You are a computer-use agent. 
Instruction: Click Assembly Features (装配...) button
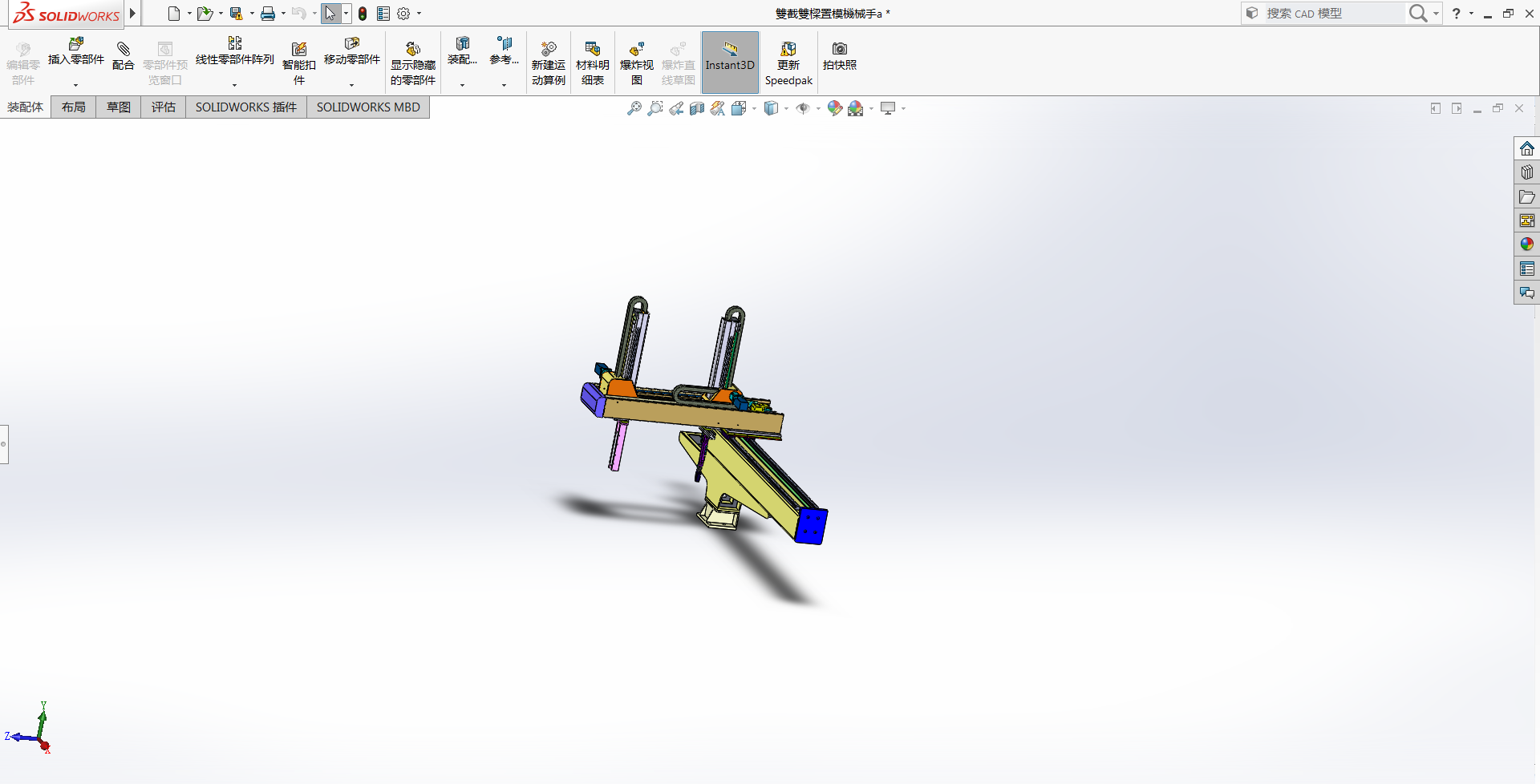coord(462,52)
